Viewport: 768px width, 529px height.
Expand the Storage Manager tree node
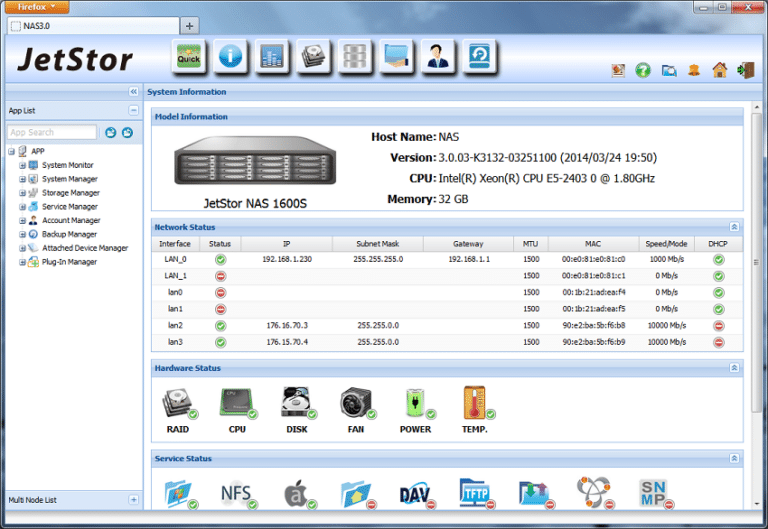click(23, 192)
